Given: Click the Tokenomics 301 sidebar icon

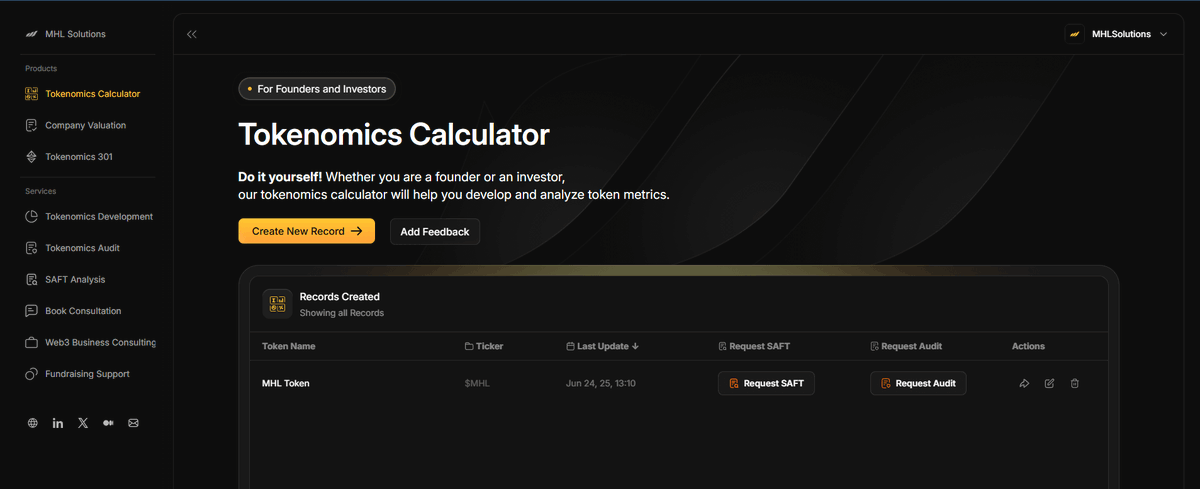Looking at the screenshot, I should tap(32, 156).
